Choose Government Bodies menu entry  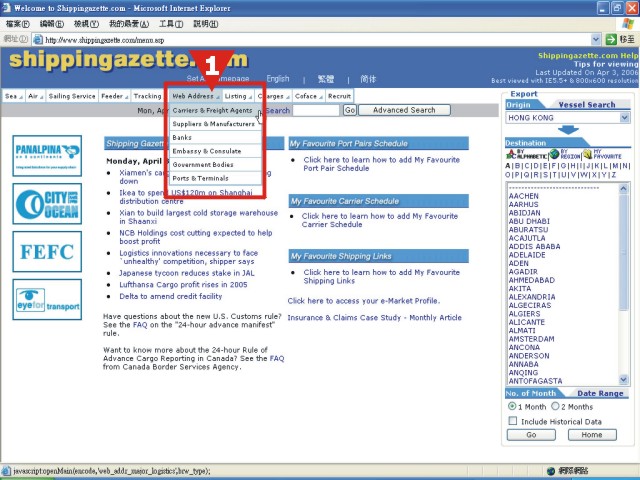216,164
